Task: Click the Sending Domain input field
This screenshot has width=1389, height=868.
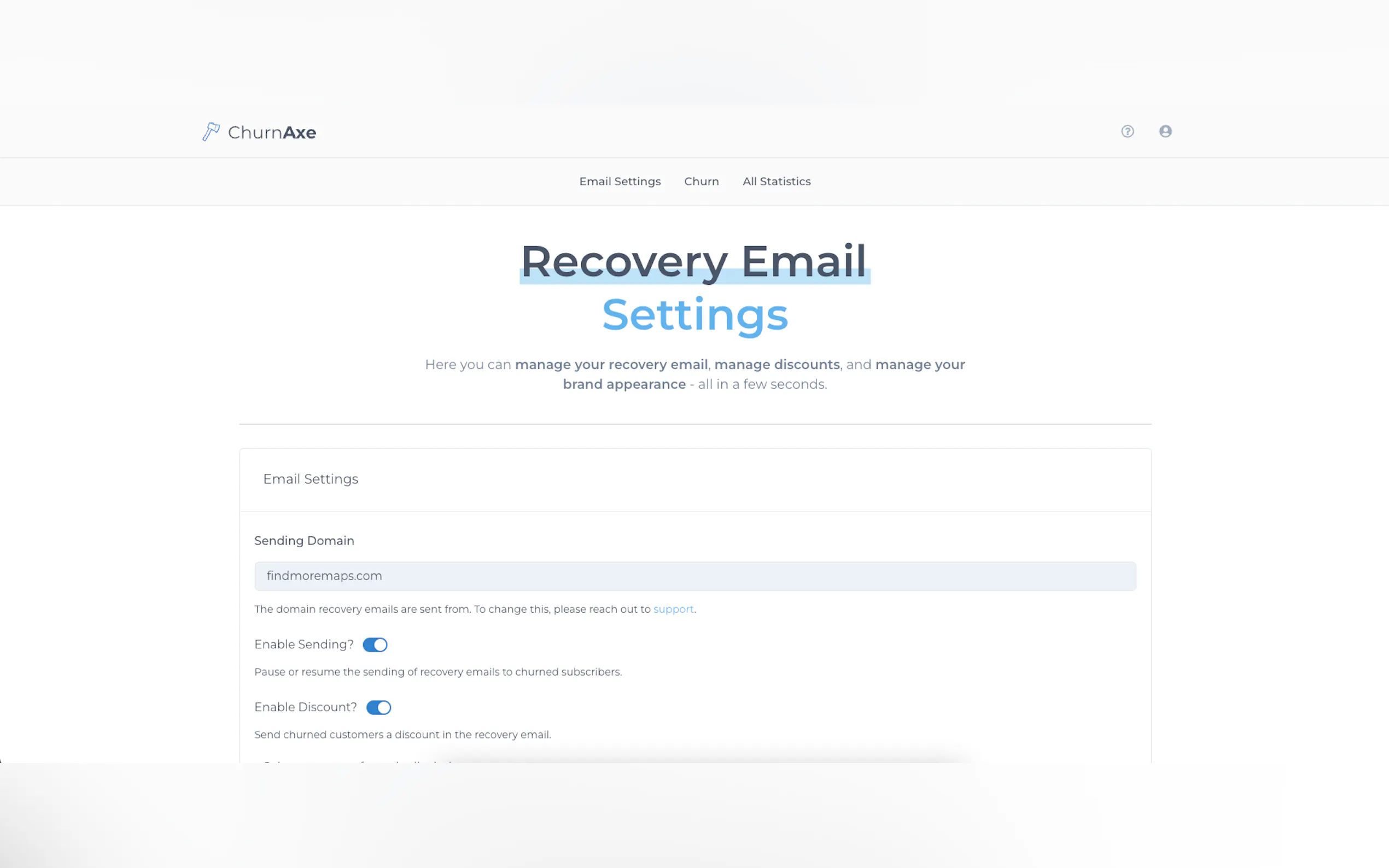Action: tap(695, 576)
